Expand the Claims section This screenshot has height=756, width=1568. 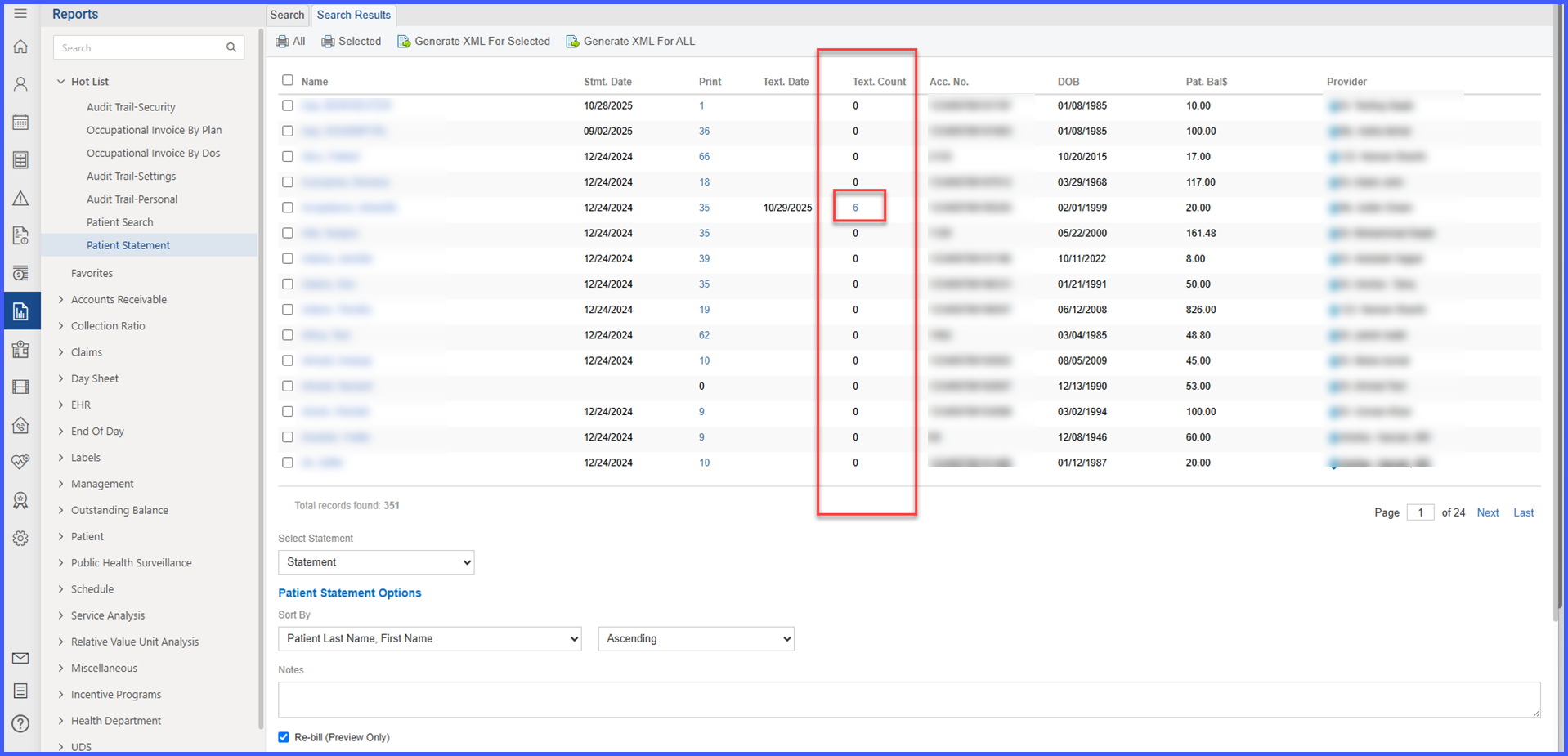(60, 352)
